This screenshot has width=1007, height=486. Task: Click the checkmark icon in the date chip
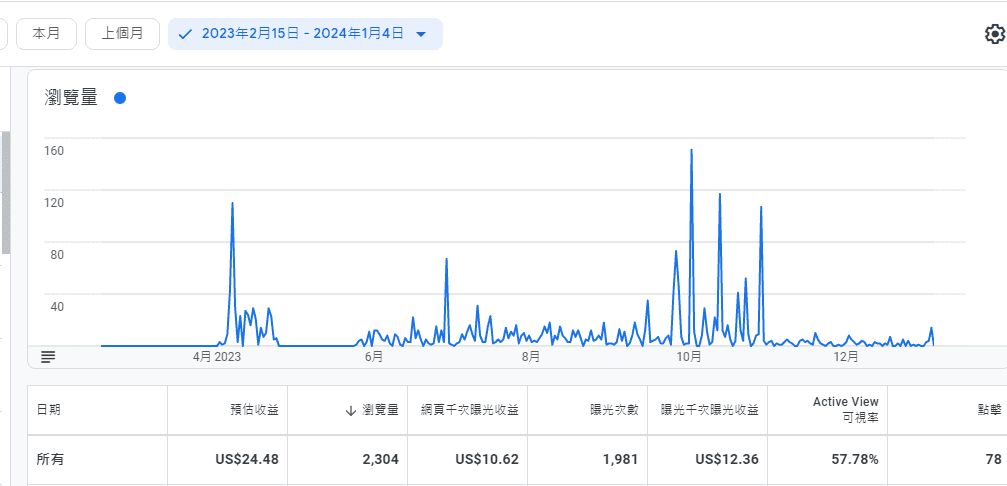pyautogui.click(x=185, y=34)
